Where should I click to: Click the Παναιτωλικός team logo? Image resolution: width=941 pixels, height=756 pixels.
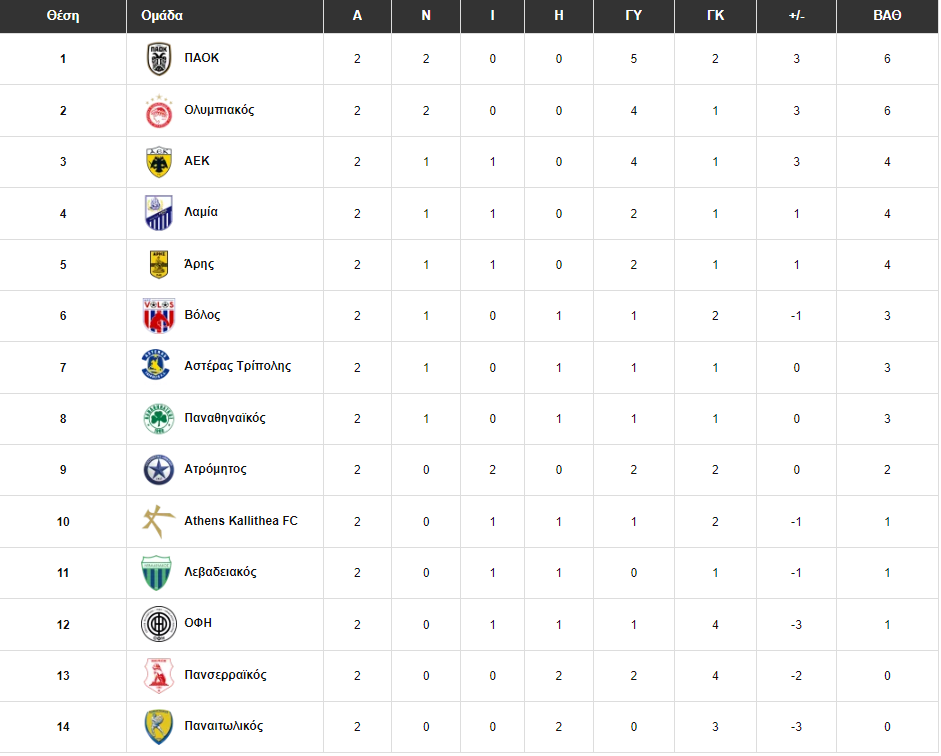click(x=158, y=727)
